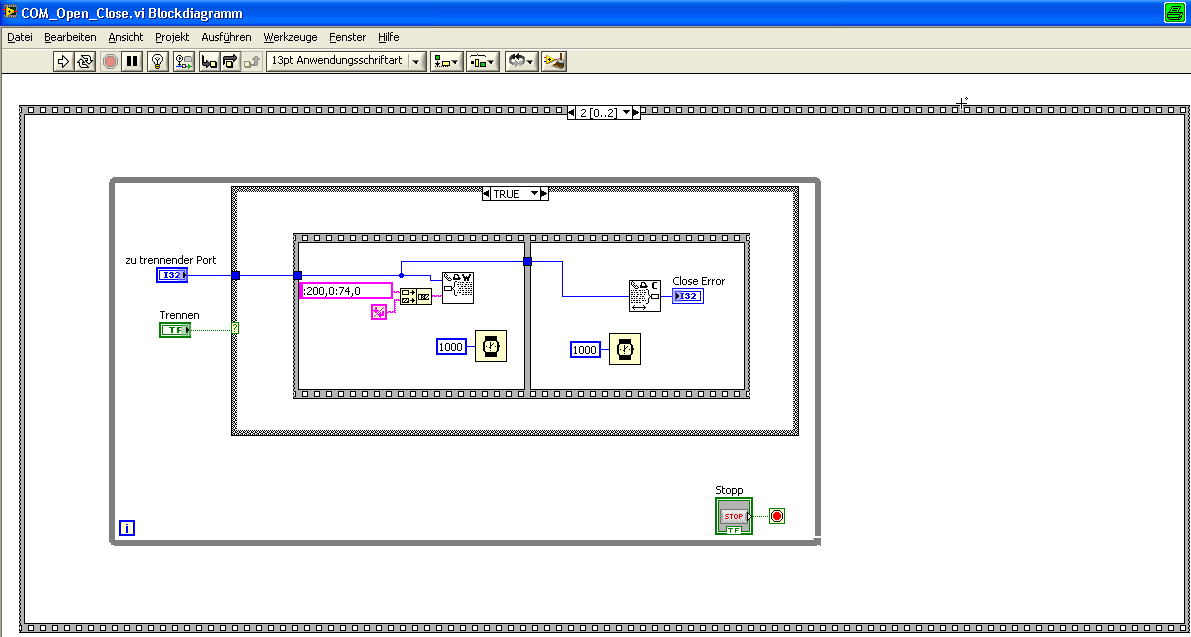Open Ausführen menu

pos(226,36)
